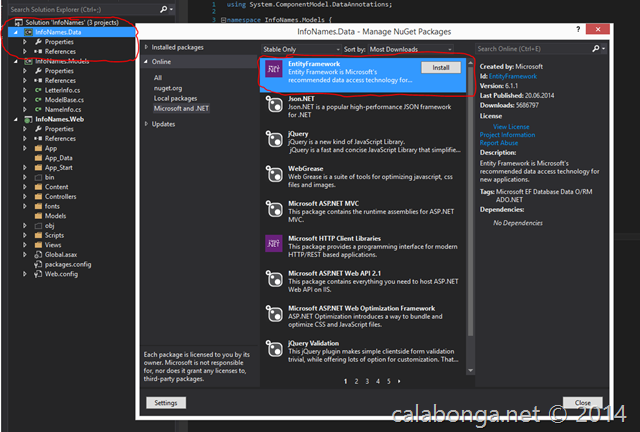Click the Solution Explorer search magnifier icon

[x=163, y=9]
